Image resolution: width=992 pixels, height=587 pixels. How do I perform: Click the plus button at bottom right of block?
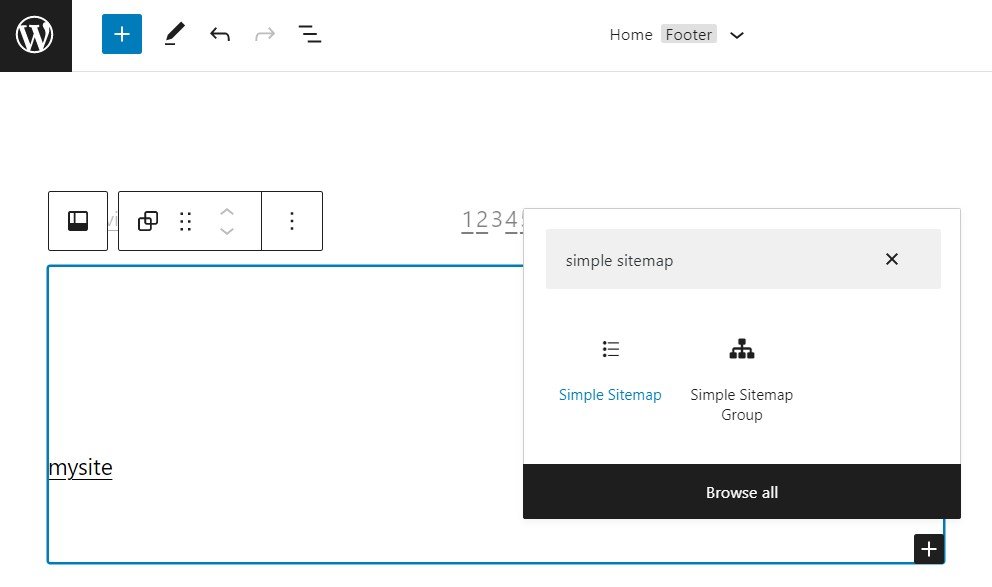pyautogui.click(x=928, y=548)
